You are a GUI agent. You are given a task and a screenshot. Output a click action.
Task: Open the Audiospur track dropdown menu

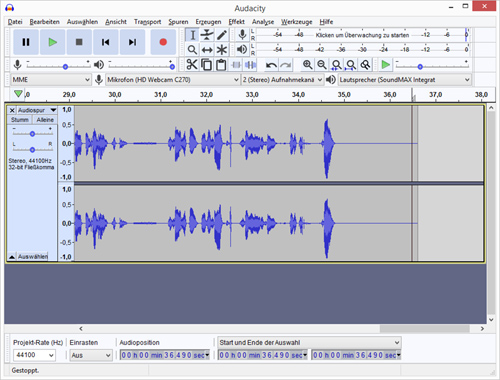tap(37, 110)
